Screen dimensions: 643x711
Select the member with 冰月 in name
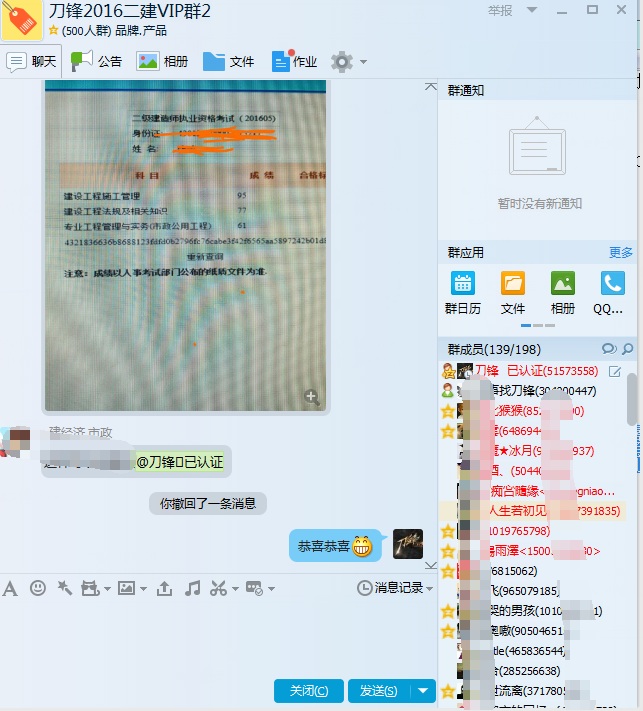532,451
